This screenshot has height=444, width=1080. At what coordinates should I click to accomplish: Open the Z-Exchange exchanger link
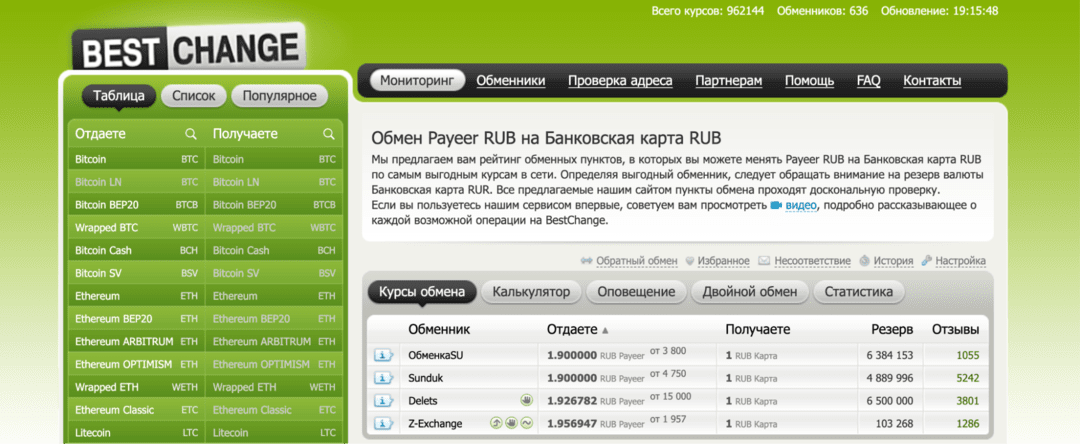pyautogui.click(x=435, y=423)
